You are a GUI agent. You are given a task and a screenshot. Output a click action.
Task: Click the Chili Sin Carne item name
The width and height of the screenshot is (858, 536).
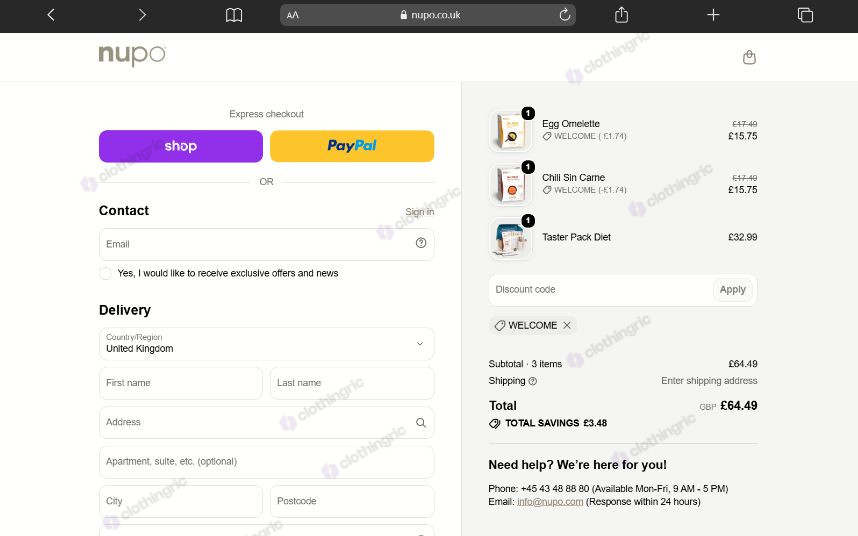(x=573, y=177)
